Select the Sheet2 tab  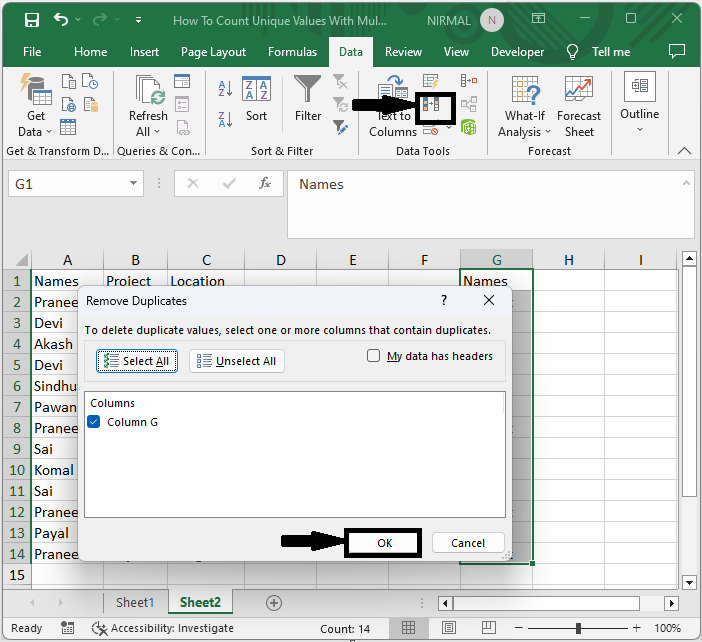click(x=200, y=603)
